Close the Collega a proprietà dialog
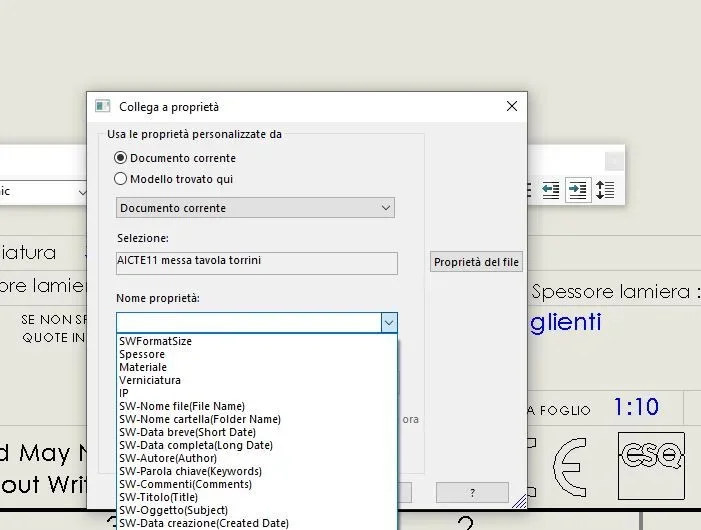This screenshot has height=530, width=701. click(512, 106)
